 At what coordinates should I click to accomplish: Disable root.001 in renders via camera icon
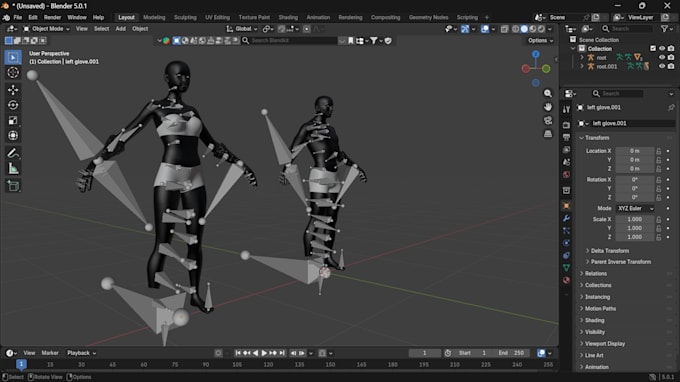[x=671, y=66]
